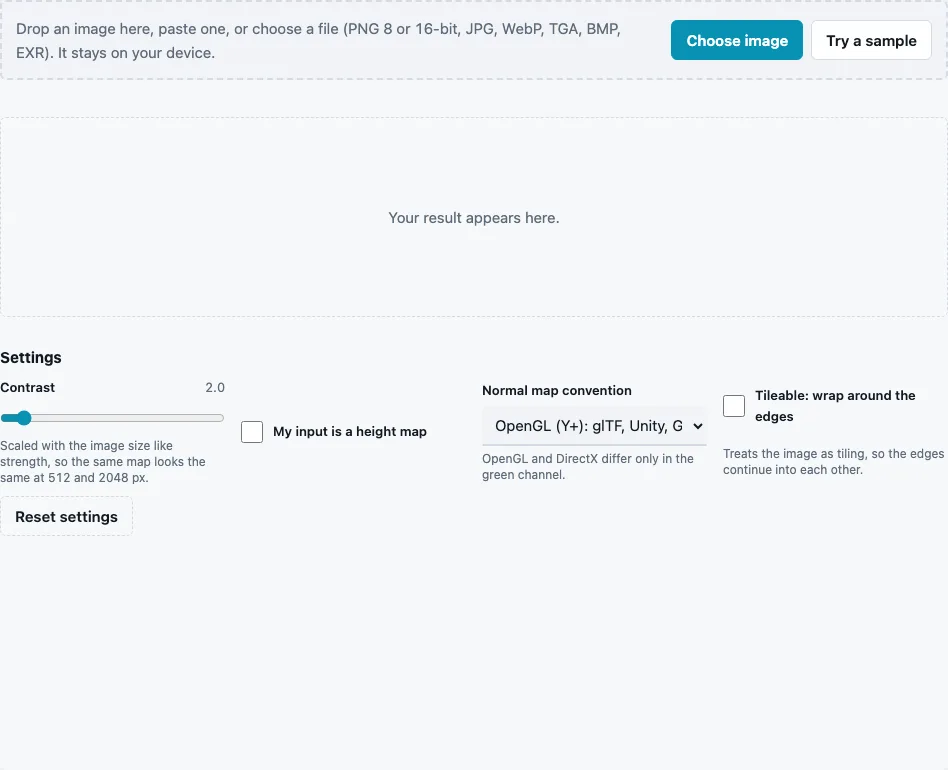
Task: Click the middle of the Contrast slider track
Action: [x=112, y=418]
